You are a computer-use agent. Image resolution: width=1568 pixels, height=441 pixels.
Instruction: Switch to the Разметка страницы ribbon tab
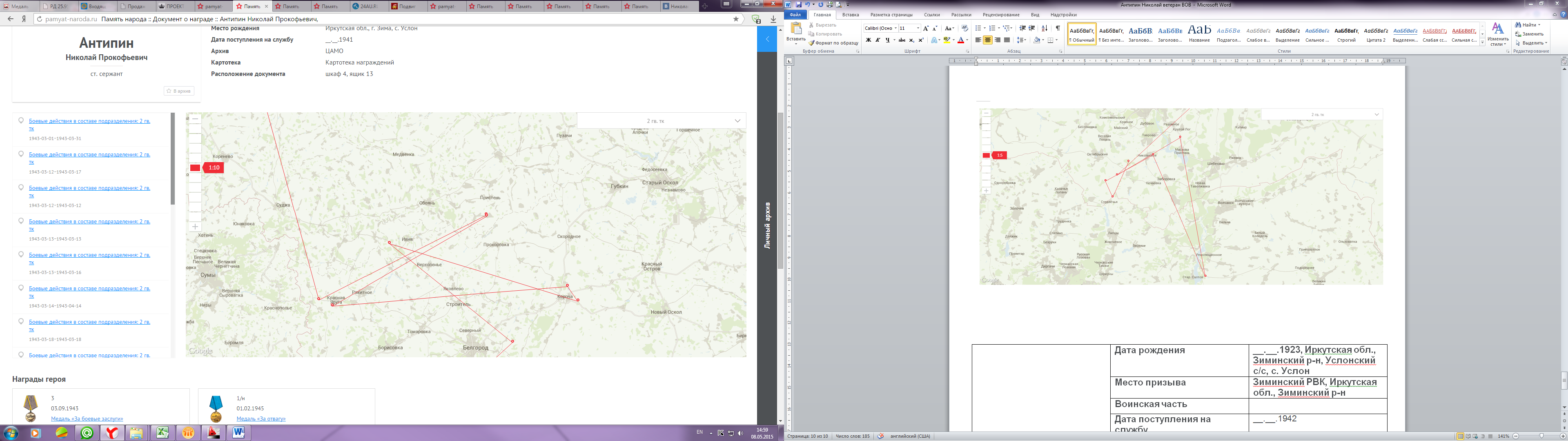(x=892, y=15)
